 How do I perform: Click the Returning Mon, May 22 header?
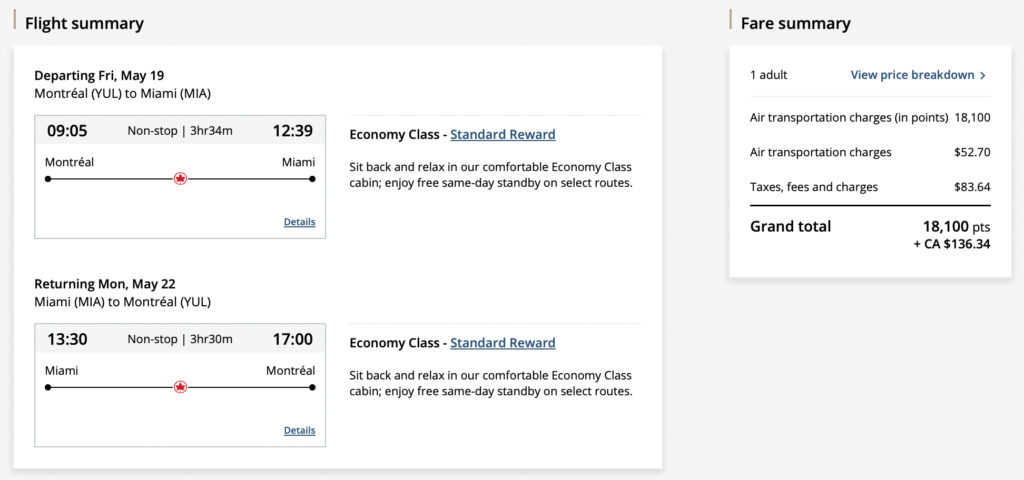[x=105, y=283]
